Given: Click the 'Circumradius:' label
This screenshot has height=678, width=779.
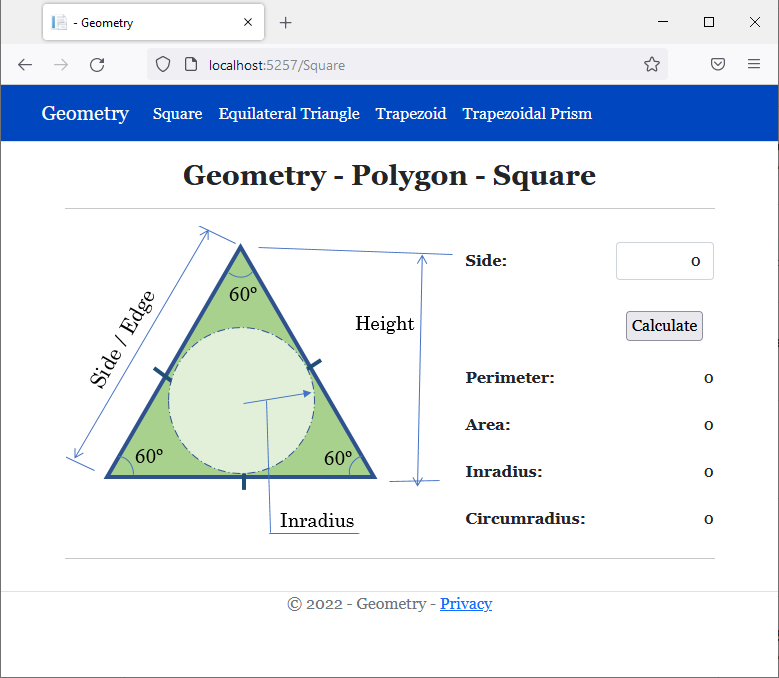Looking at the screenshot, I should pyautogui.click(x=525, y=519).
